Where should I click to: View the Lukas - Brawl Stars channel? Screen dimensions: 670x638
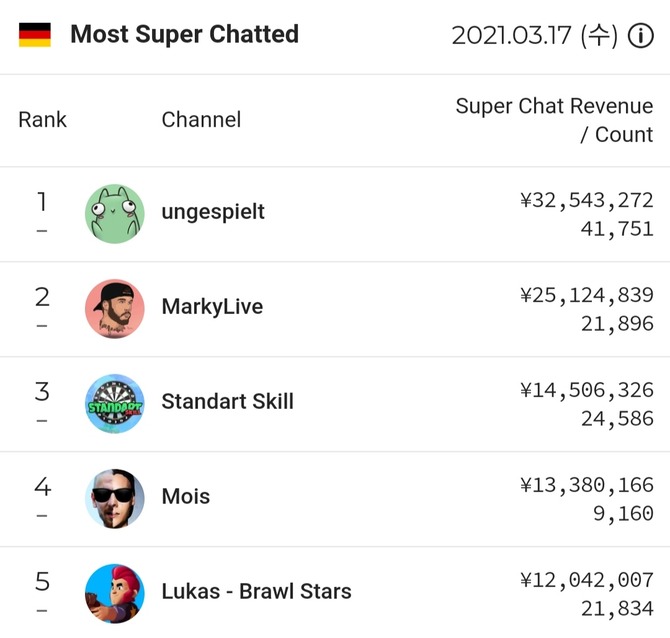click(x=256, y=591)
